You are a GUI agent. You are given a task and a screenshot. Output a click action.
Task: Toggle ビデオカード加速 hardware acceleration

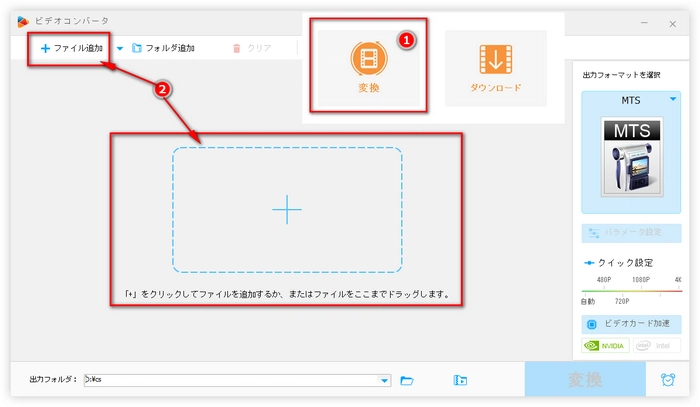[631, 324]
